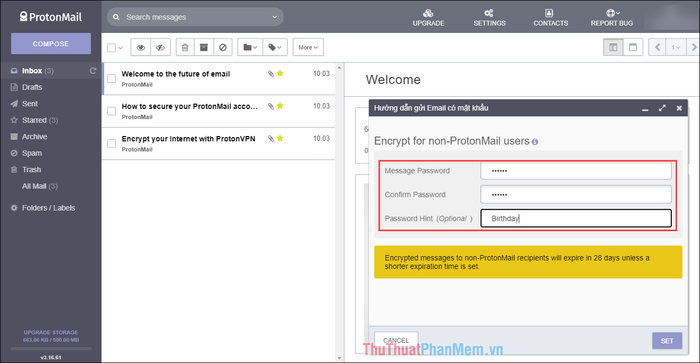
Task: Open the Report Bug menu
Action: [612, 18]
